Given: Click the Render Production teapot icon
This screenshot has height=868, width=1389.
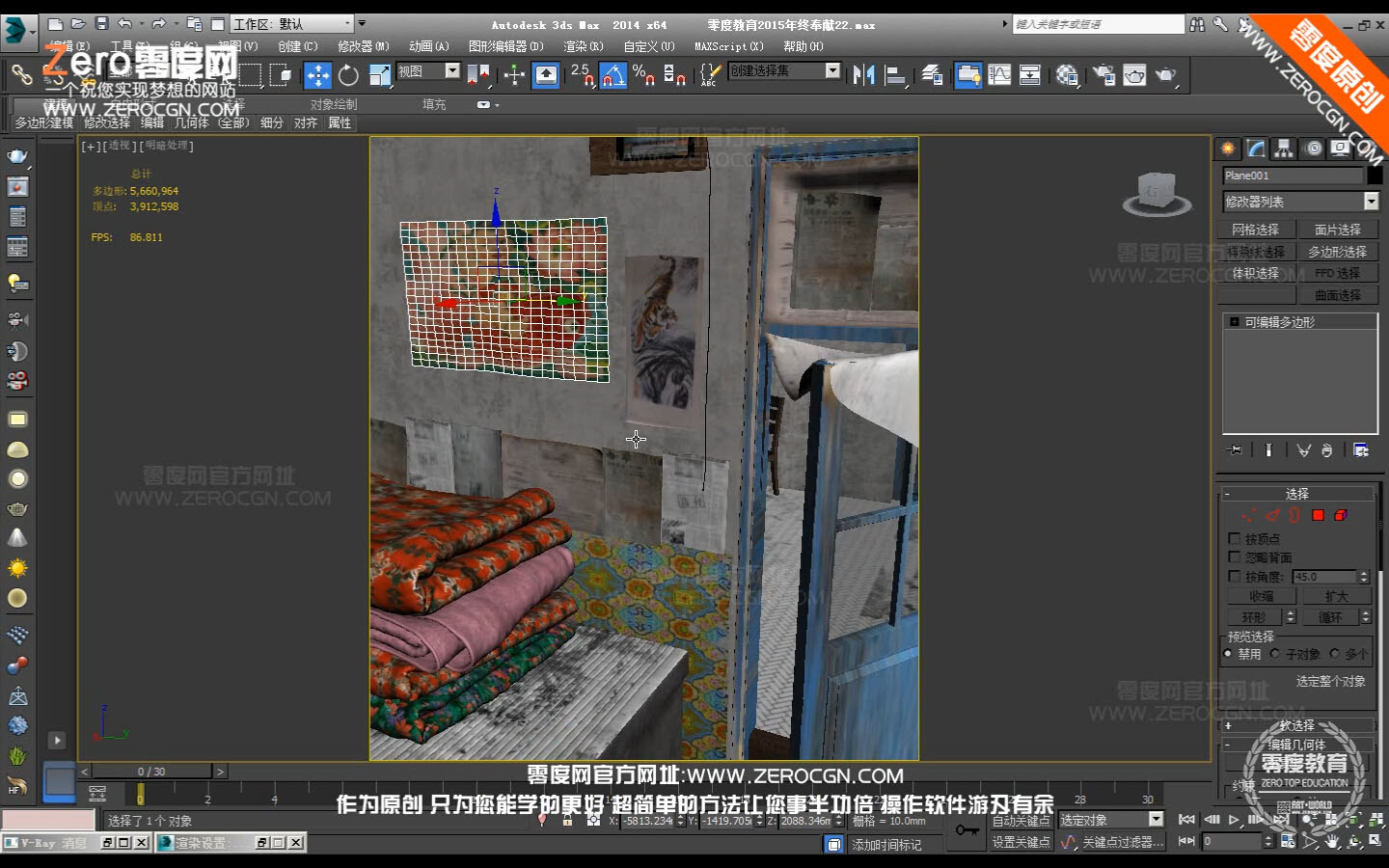Looking at the screenshot, I should point(1166,75).
